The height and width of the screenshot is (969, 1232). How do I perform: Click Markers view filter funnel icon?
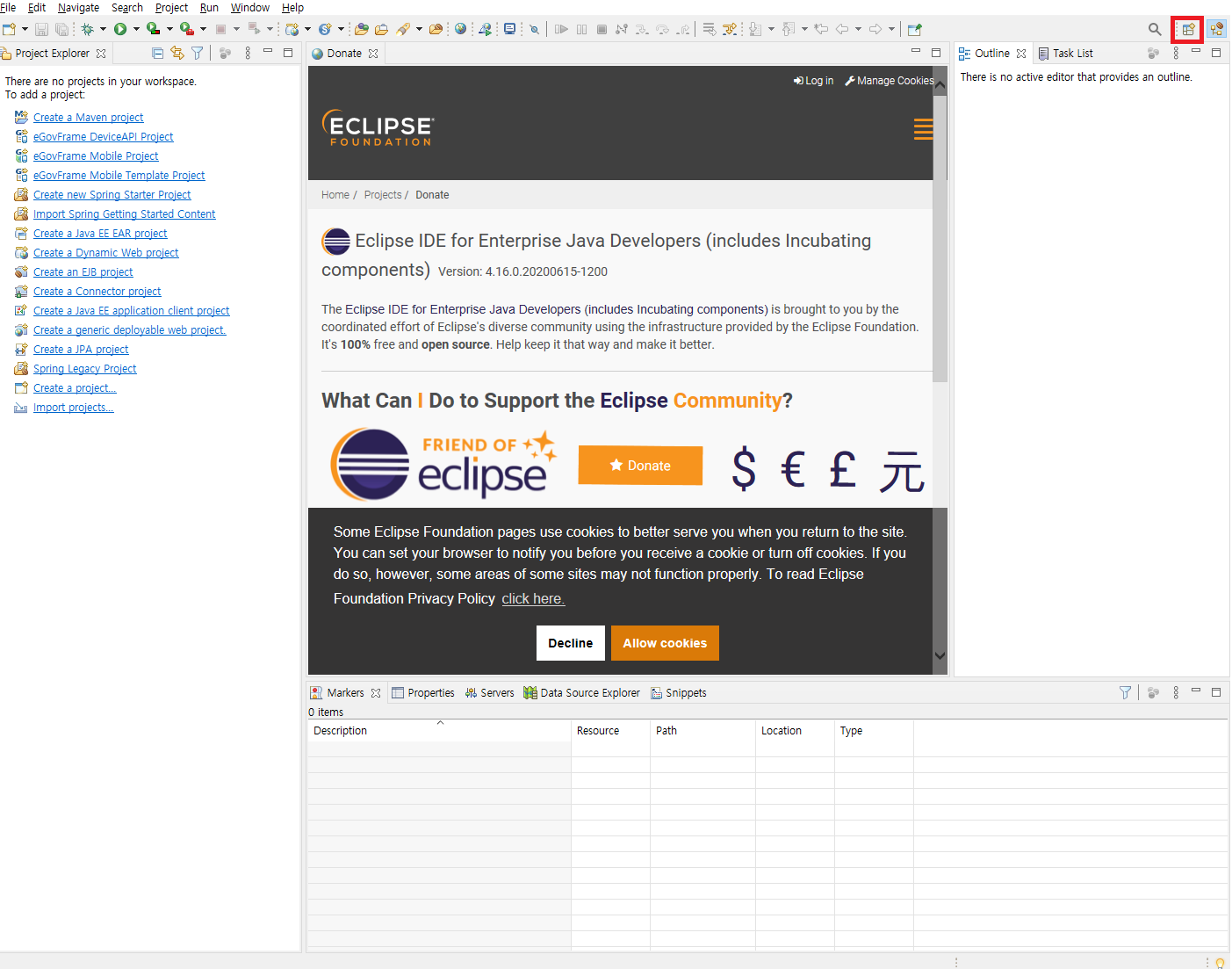coord(1125,692)
